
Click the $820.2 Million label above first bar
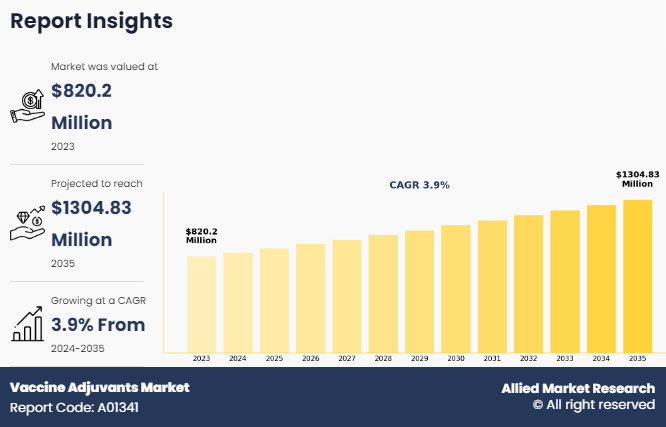[x=201, y=236]
